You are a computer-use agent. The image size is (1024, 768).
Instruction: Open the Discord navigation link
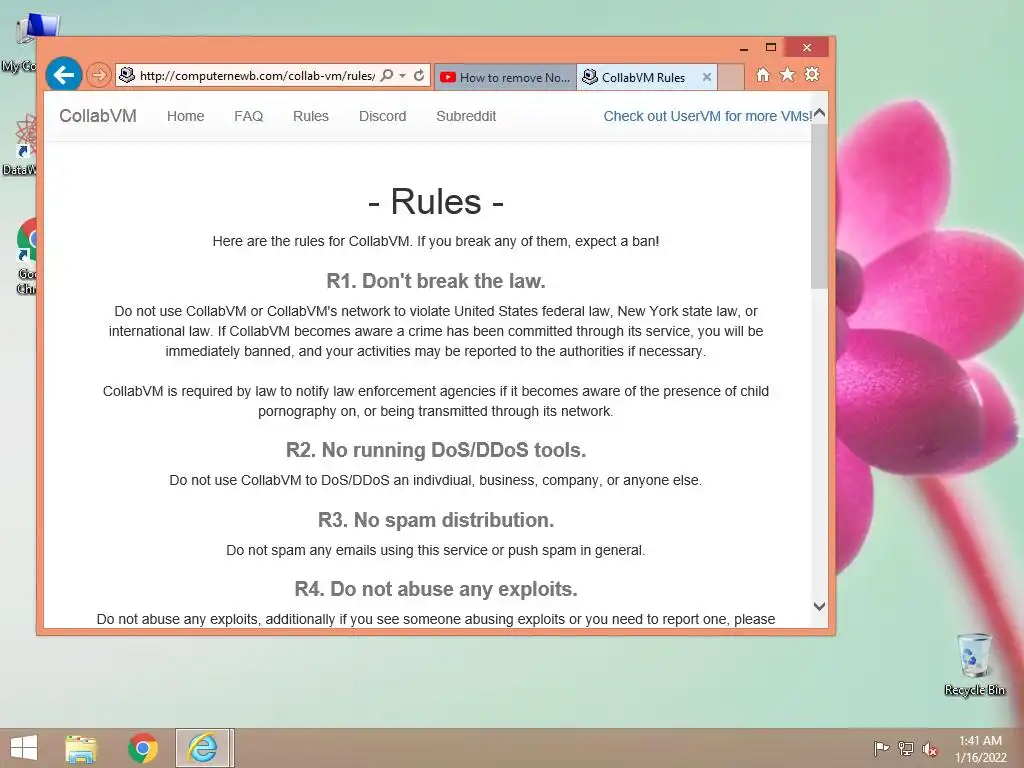(x=383, y=116)
